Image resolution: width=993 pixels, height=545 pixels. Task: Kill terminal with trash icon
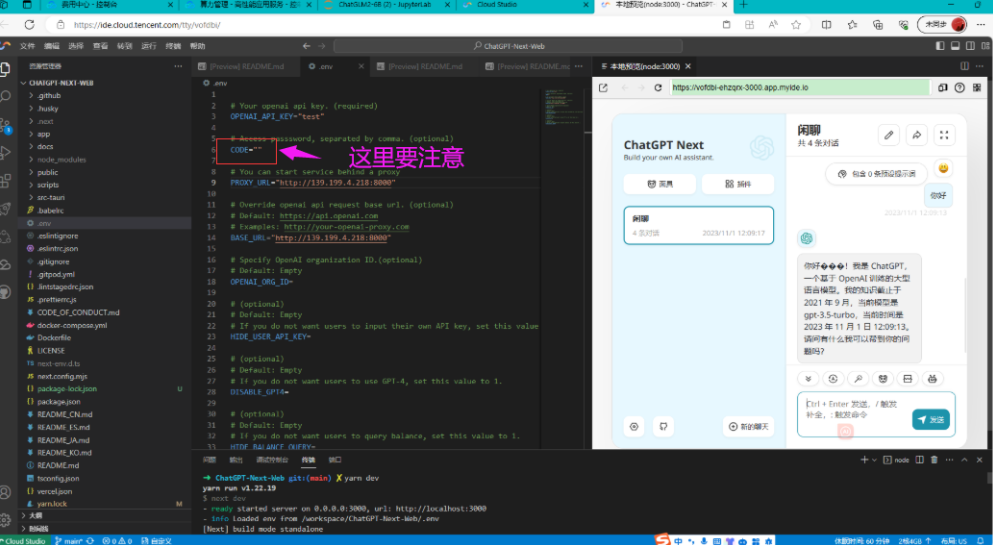click(934, 460)
